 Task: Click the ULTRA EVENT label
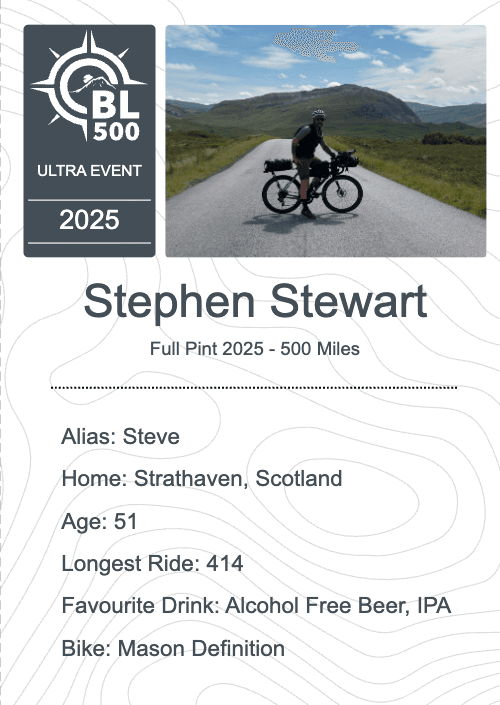coord(89,171)
